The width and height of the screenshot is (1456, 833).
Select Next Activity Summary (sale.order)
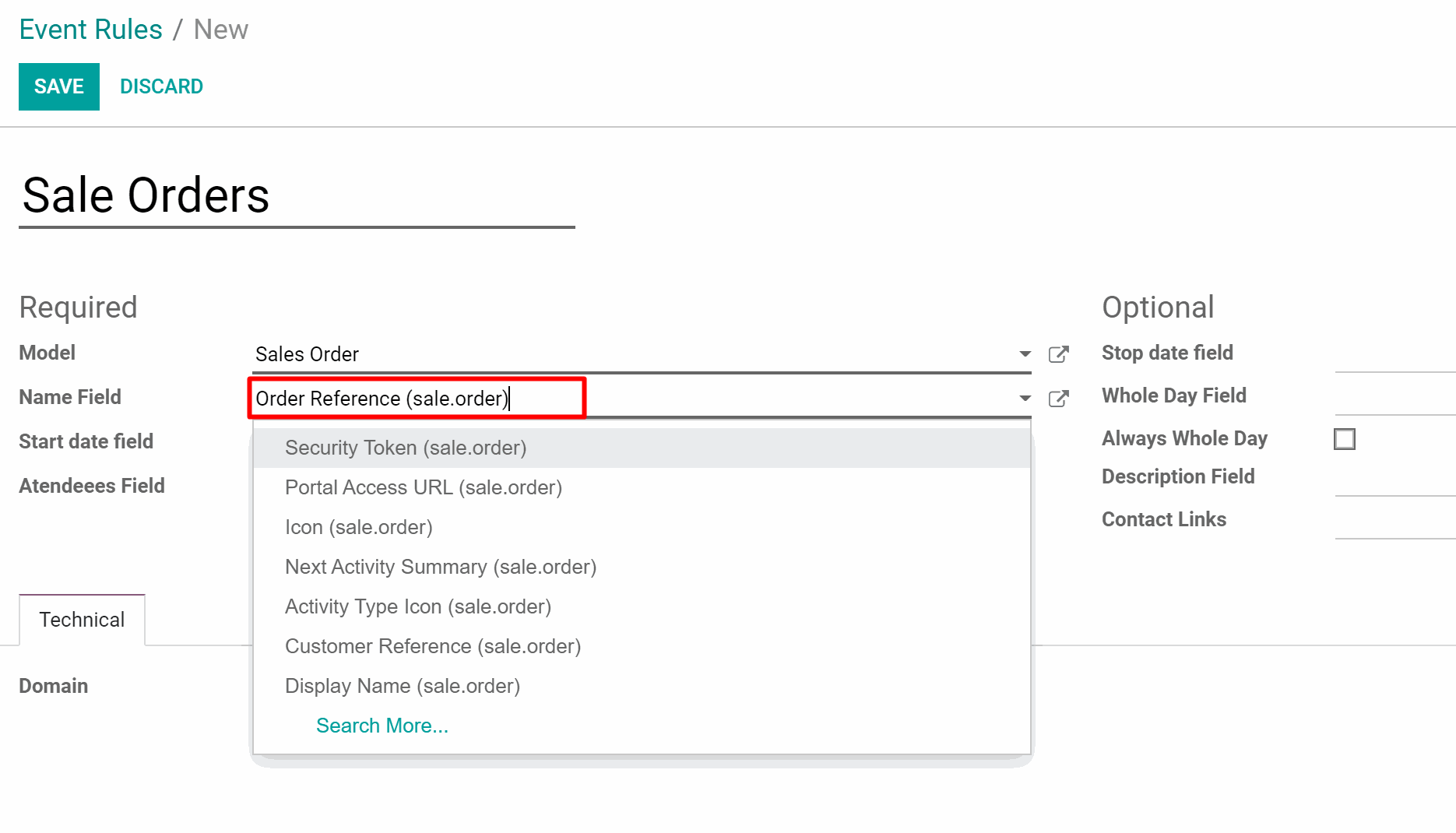[x=642, y=567]
